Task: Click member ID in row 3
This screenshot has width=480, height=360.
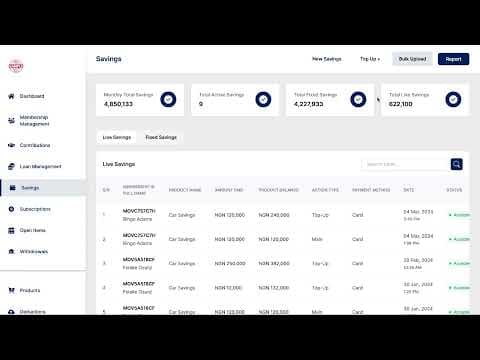Action: click(x=139, y=259)
